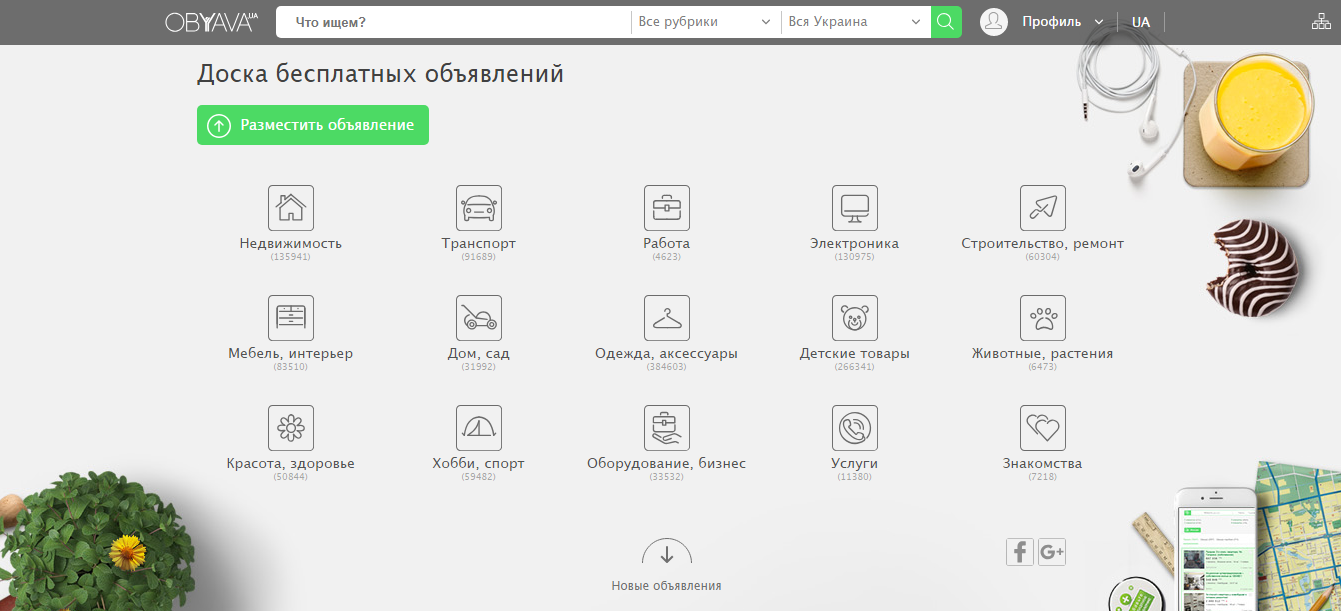Click the green search magnifier button

pos(945,22)
